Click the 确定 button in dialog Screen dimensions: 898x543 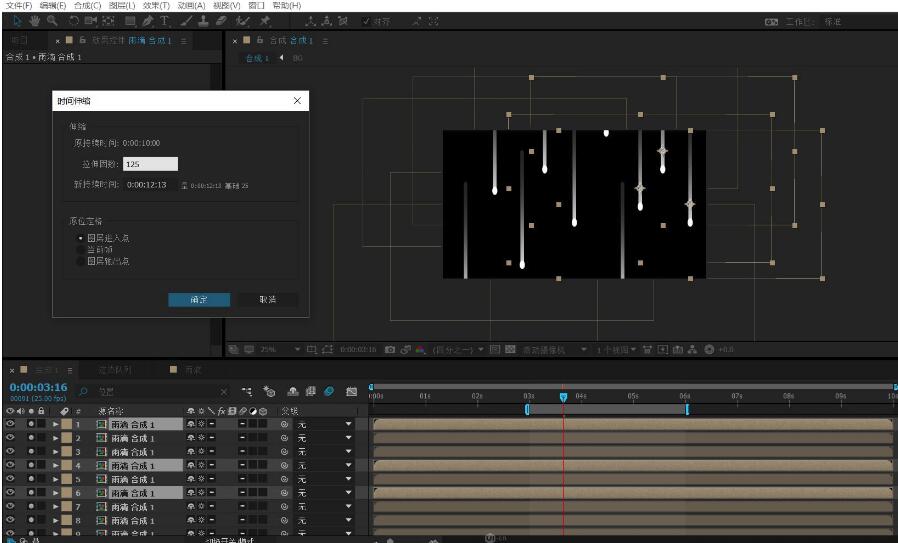(199, 299)
